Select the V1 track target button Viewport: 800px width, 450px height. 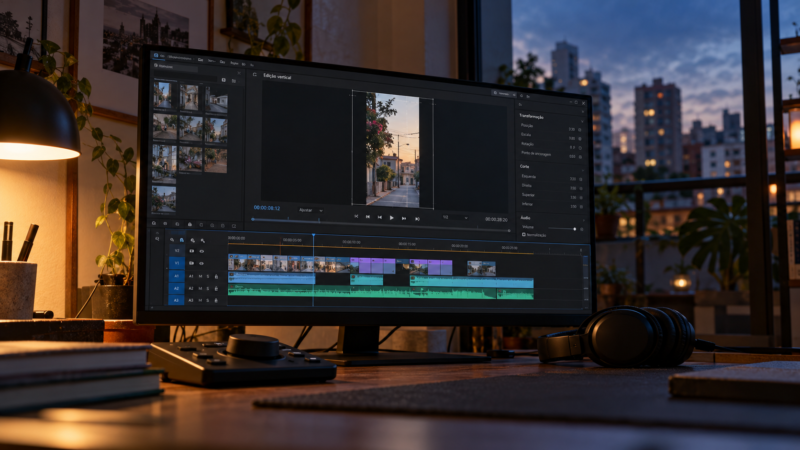tap(177, 263)
